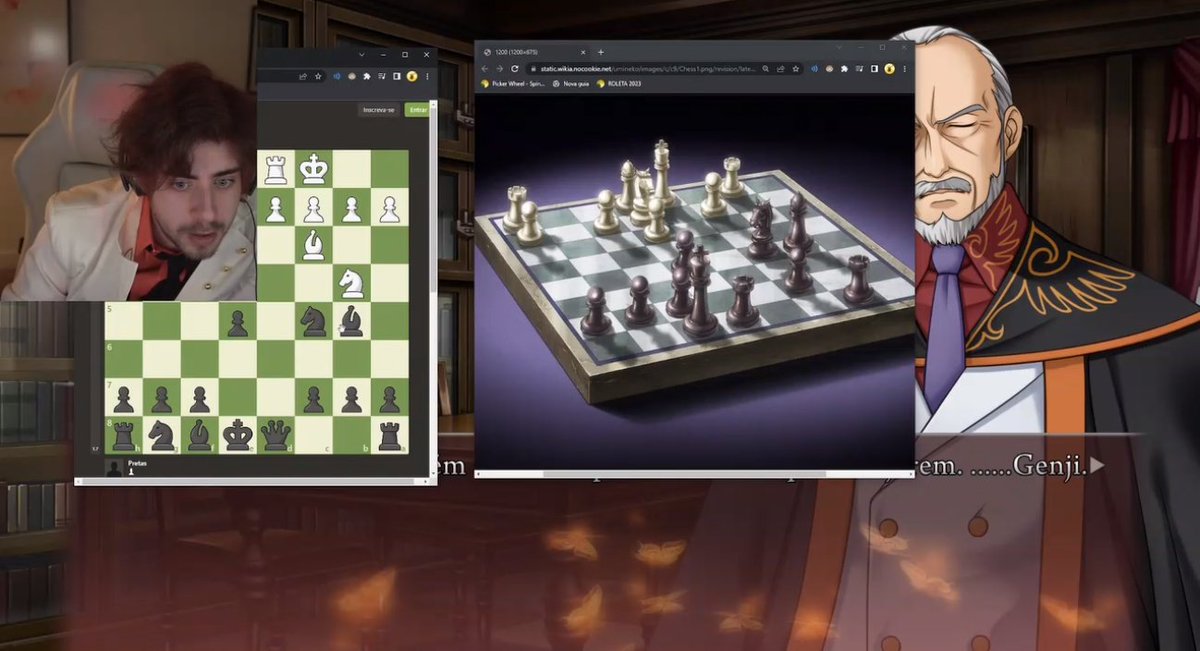The width and height of the screenshot is (1200, 651).
Task: Minimize the chess.com browser window
Action: click(383, 55)
